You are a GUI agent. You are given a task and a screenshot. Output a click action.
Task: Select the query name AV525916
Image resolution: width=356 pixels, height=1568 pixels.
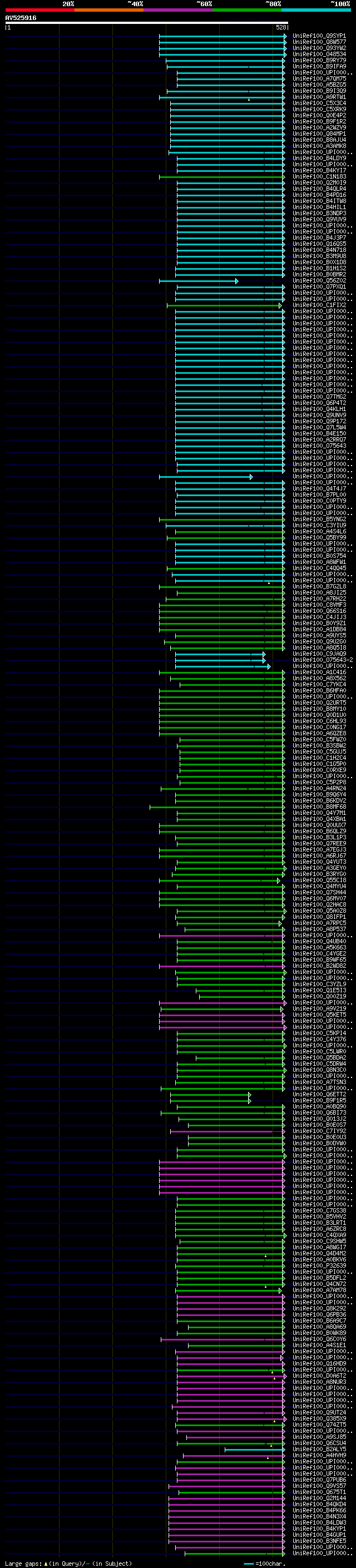(21, 18)
